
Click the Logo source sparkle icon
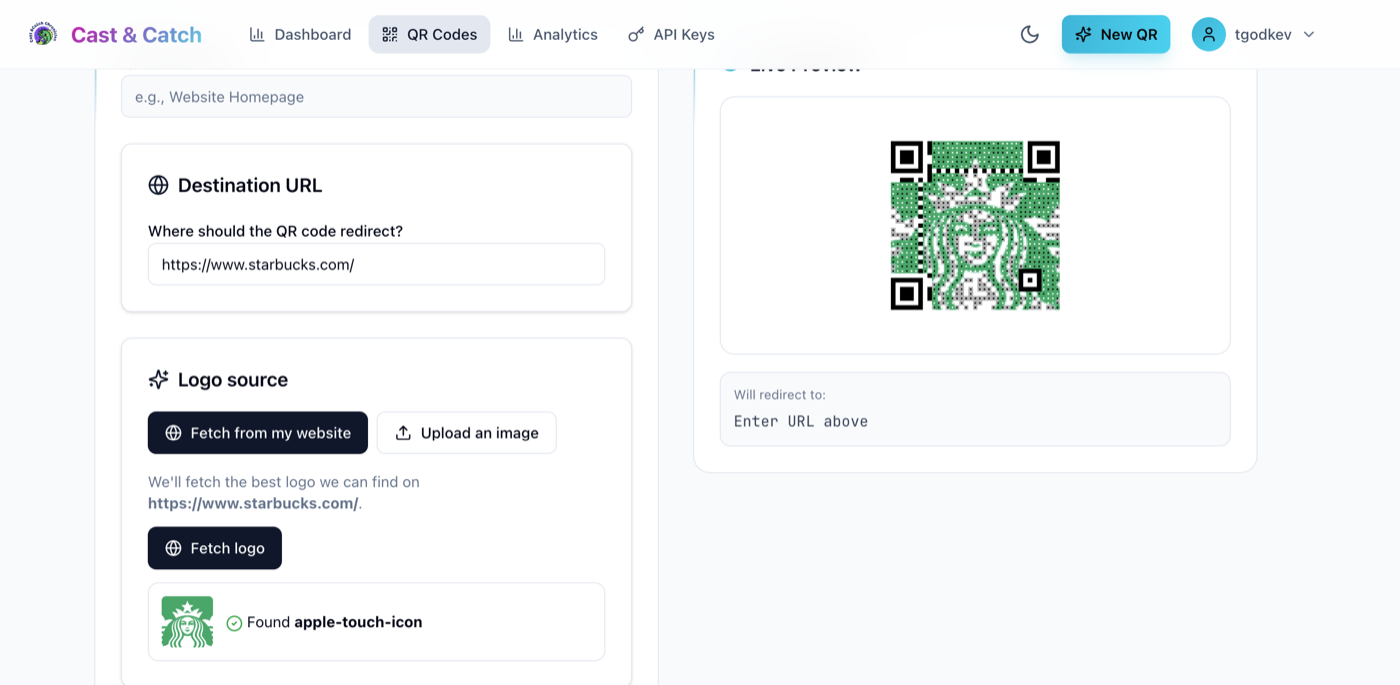coord(158,380)
